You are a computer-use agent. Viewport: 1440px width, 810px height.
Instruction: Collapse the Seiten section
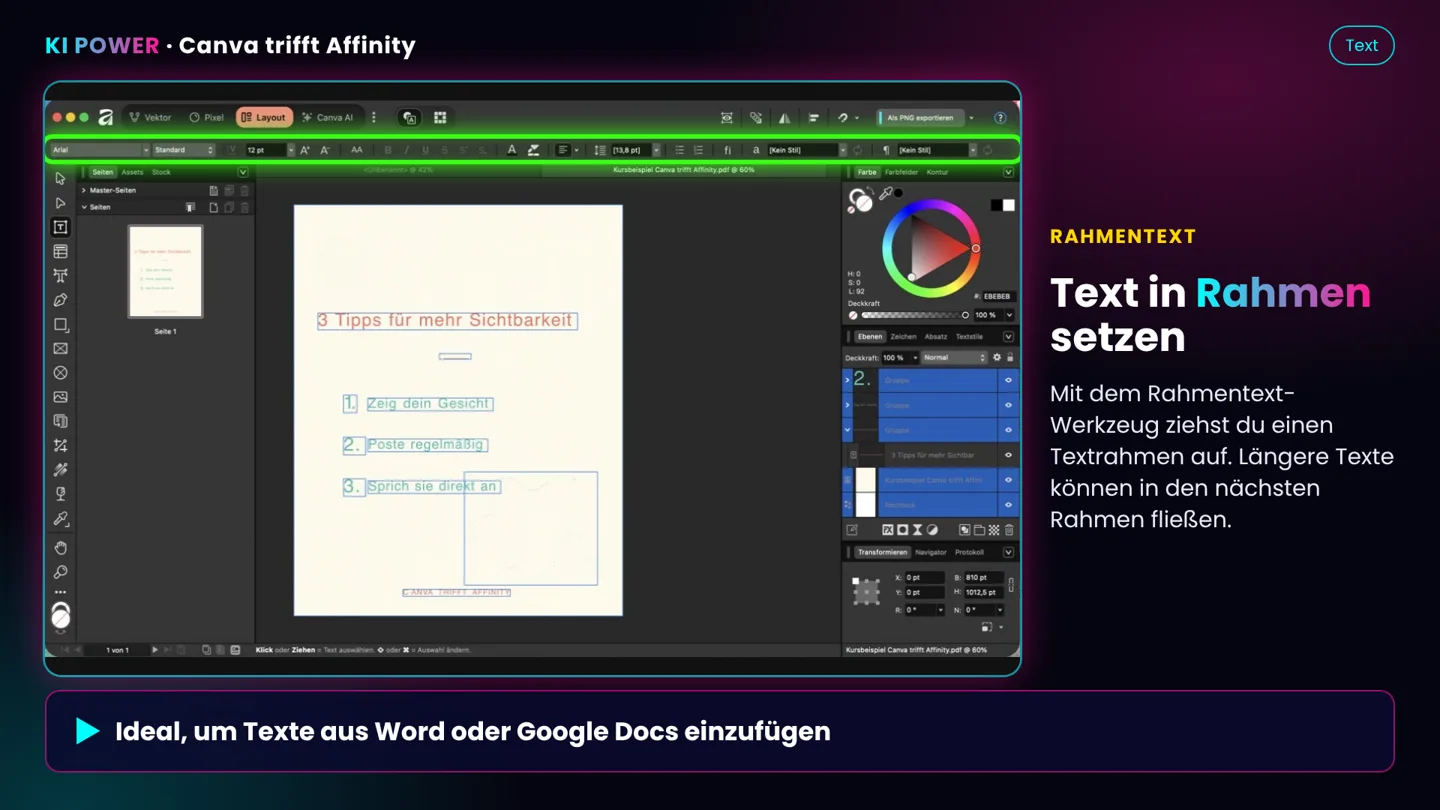[x=84, y=207]
